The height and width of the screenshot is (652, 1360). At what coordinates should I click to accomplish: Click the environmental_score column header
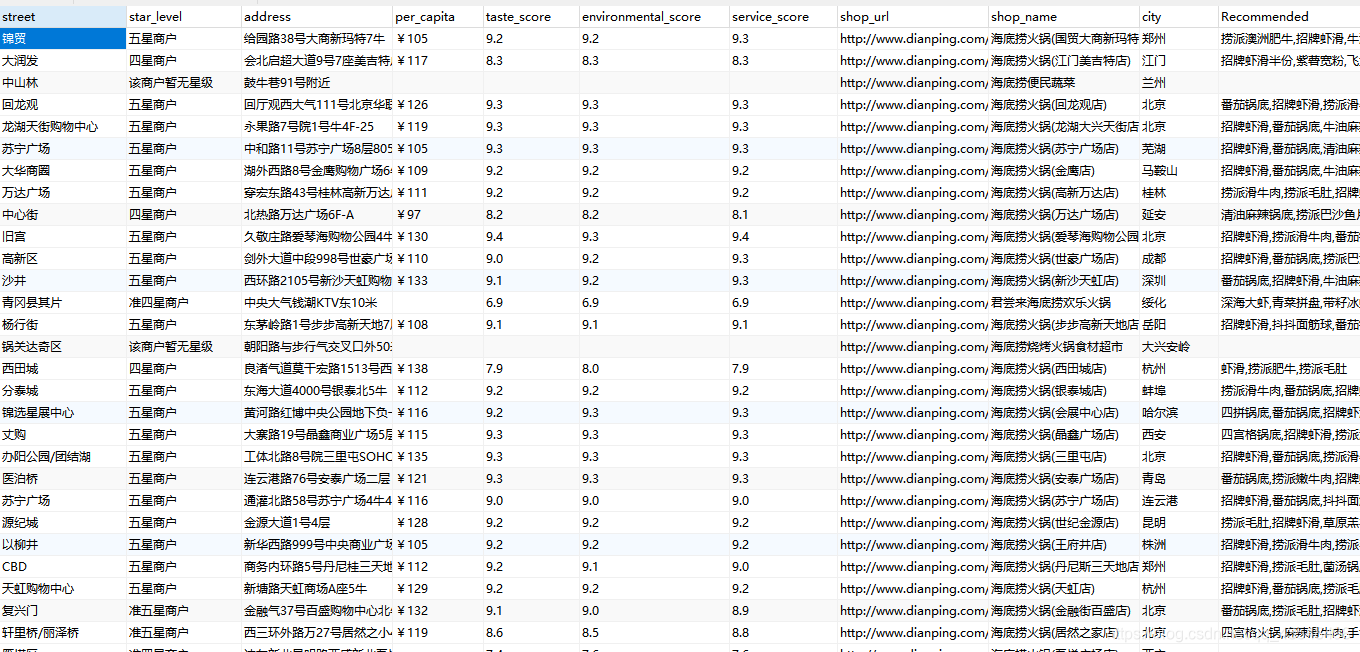(654, 16)
